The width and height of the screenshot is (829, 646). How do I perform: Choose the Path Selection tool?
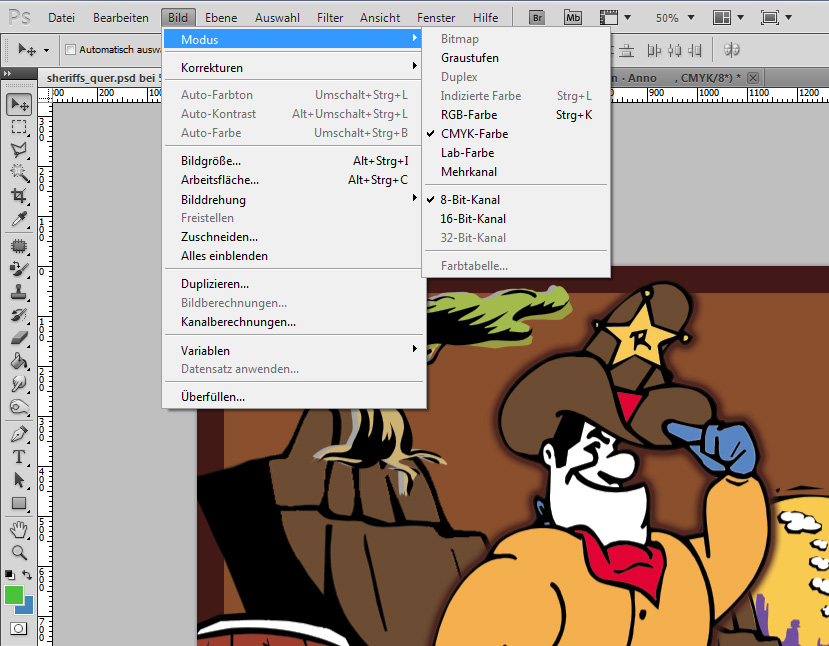[x=19, y=480]
